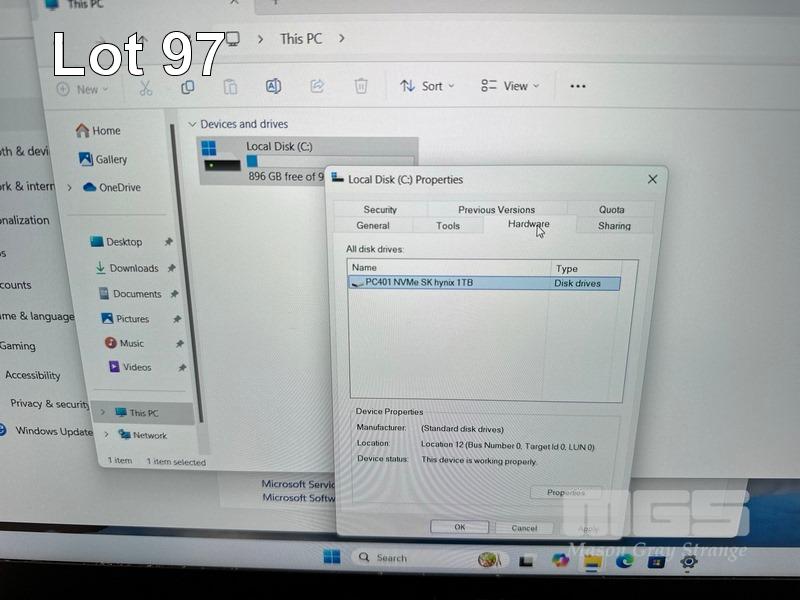
Task: Open the Sort dropdown
Action: click(x=427, y=86)
